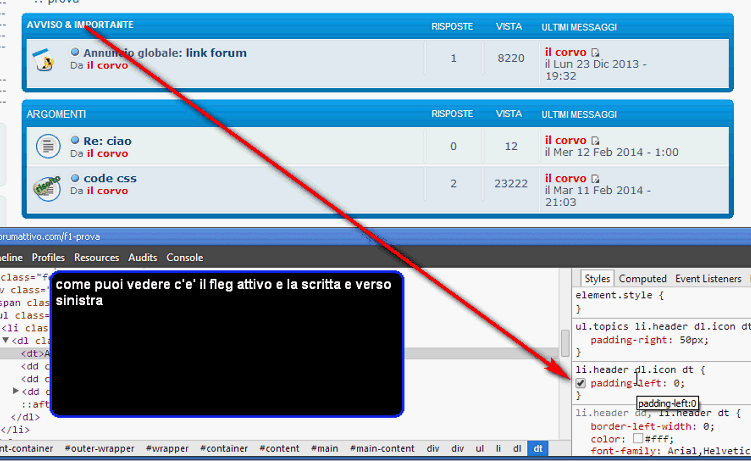Click the 'element.style {' rule header

coord(619,295)
